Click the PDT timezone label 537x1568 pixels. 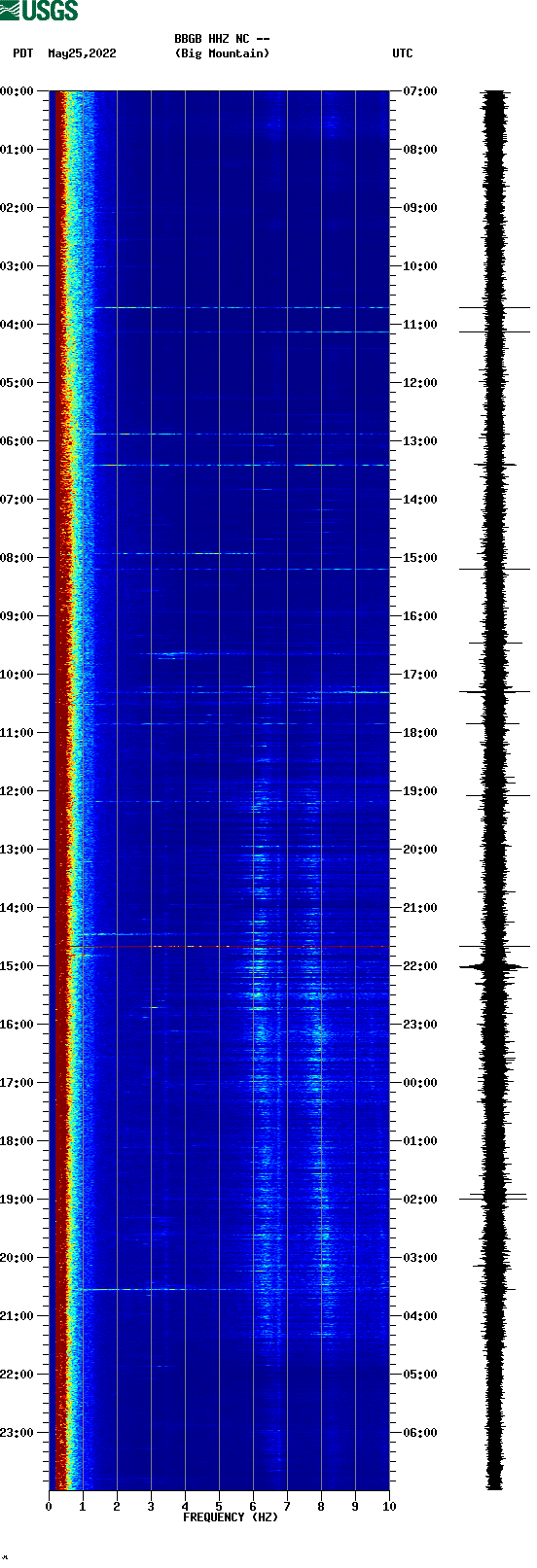coord(23,53)
